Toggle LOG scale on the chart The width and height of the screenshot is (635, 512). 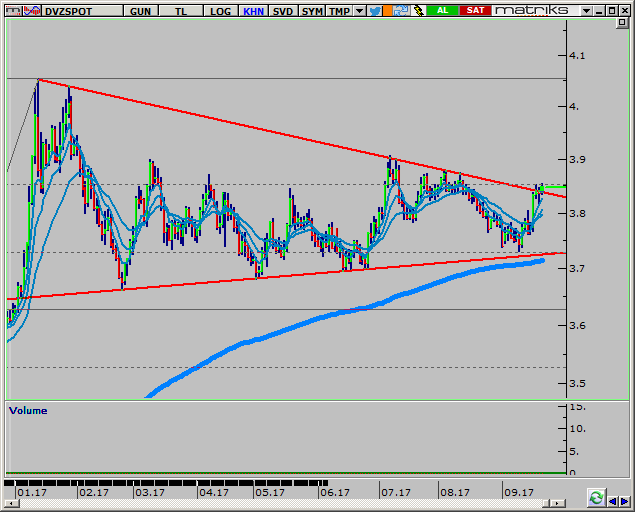click(220, 11)
